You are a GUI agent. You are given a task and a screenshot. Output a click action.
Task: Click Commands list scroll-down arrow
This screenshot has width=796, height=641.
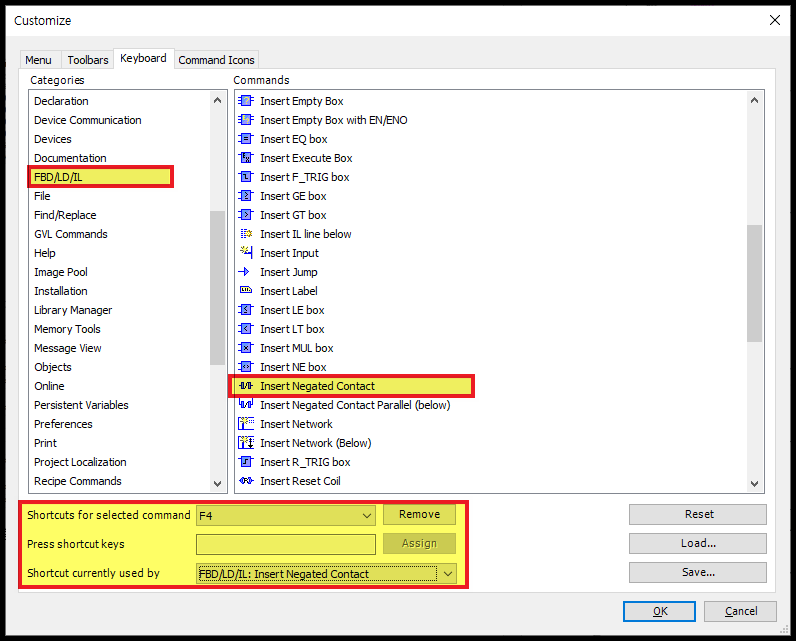[x=754, y=483]
